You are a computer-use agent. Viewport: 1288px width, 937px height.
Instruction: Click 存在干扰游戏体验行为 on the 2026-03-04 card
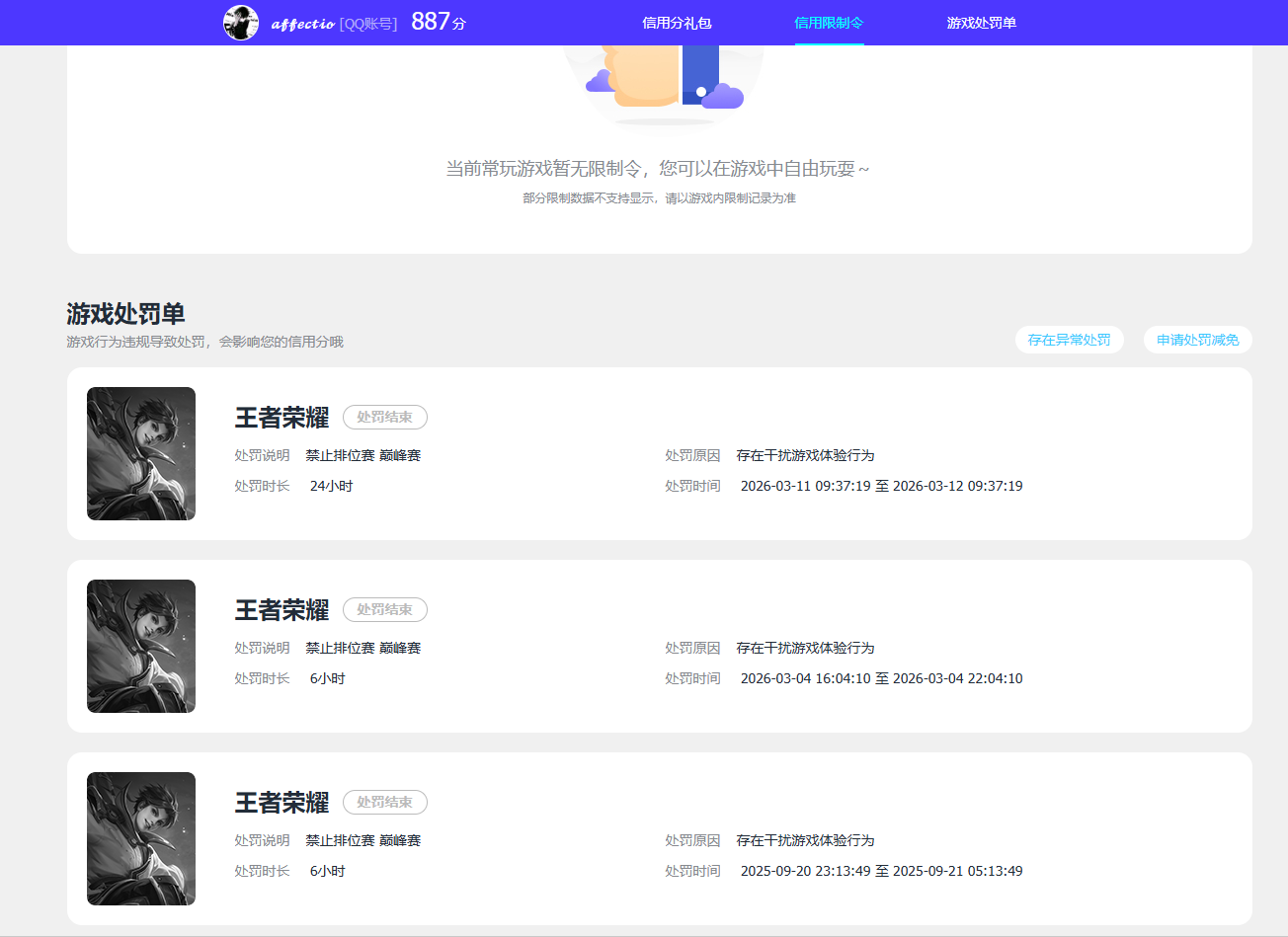tap(805, 648)
